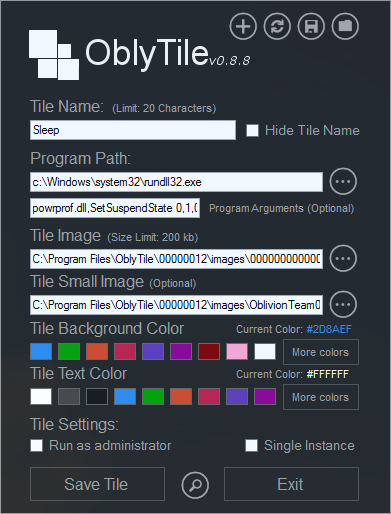Click the Save Tile button
This screenshot has width=391, height=514.
(97, 484)
